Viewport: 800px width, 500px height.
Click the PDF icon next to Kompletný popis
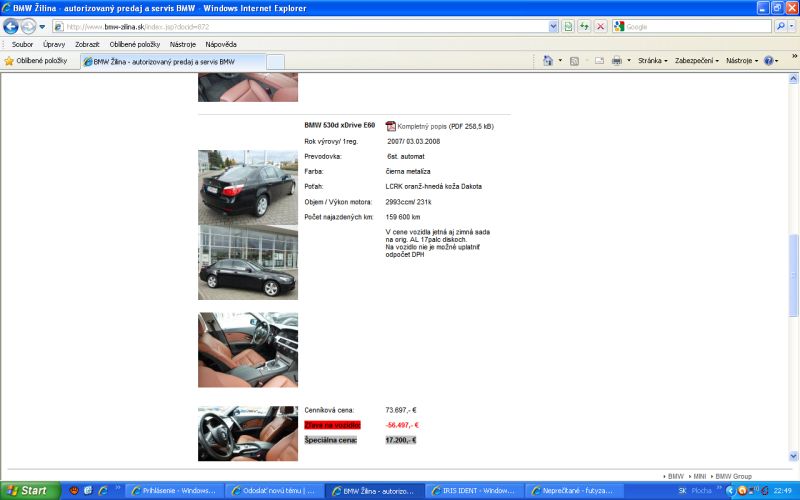tap(390, 126)
